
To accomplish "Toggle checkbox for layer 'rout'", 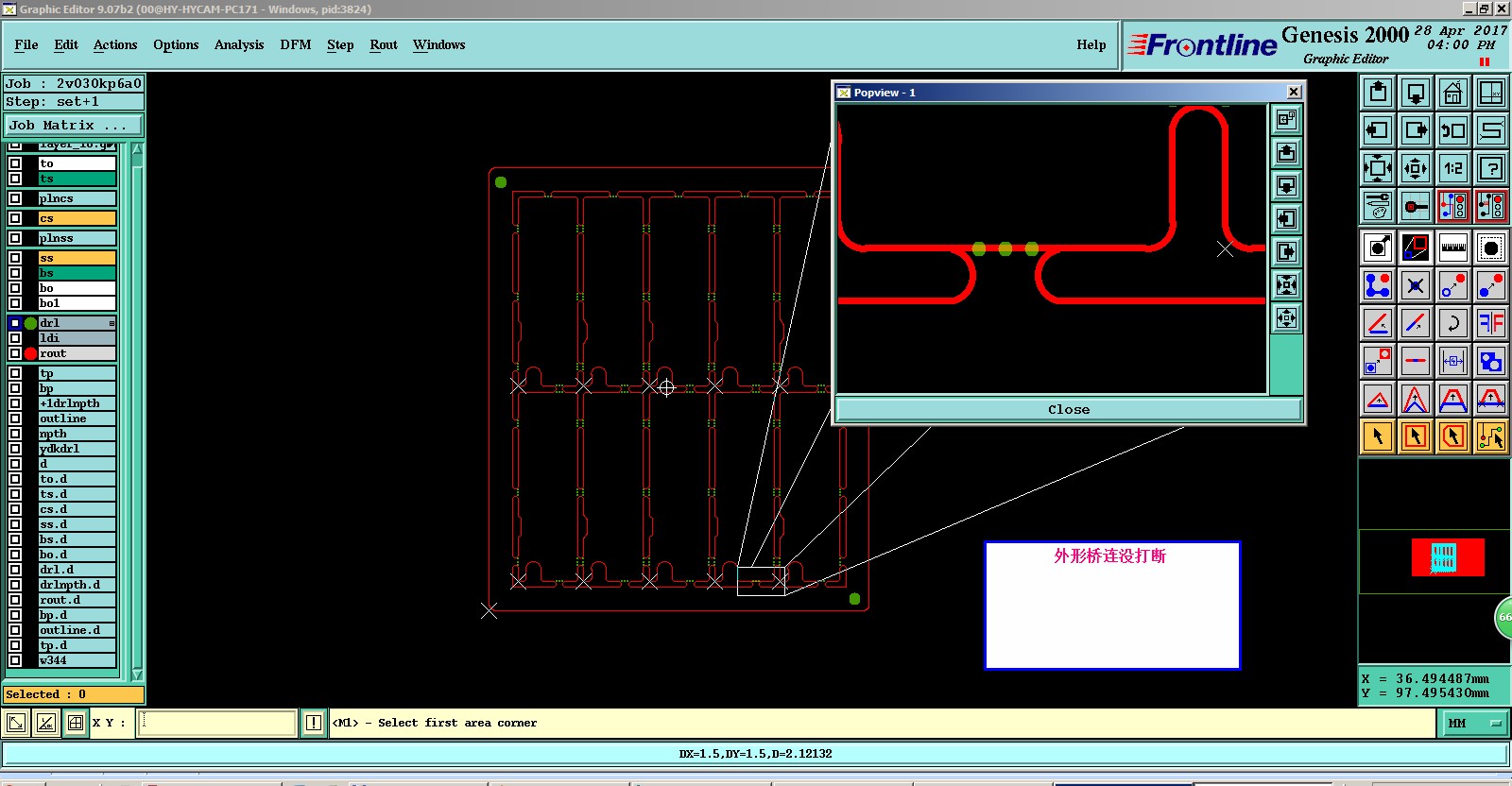I will pos(15,353).
